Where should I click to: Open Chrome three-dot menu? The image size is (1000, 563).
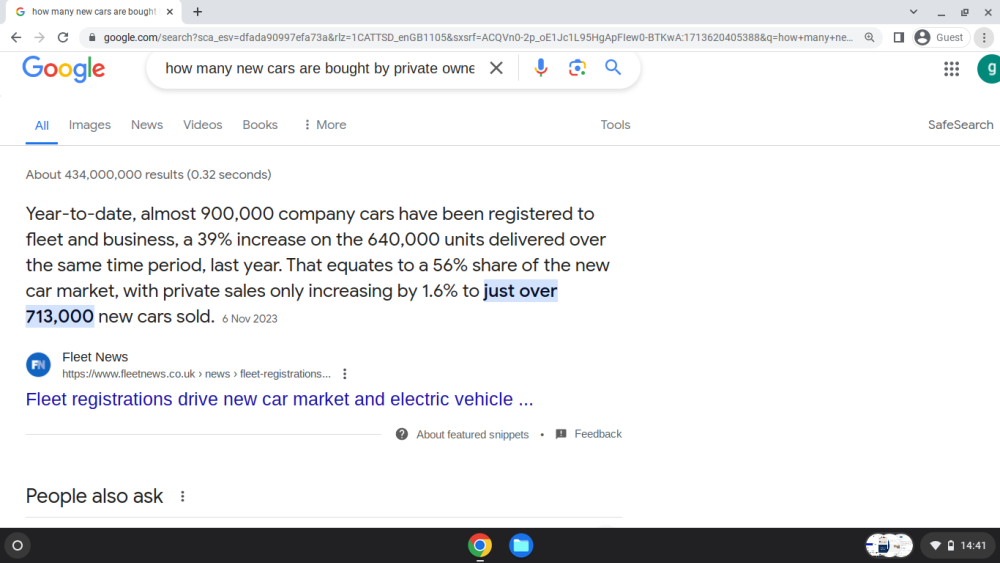point(984,38)
